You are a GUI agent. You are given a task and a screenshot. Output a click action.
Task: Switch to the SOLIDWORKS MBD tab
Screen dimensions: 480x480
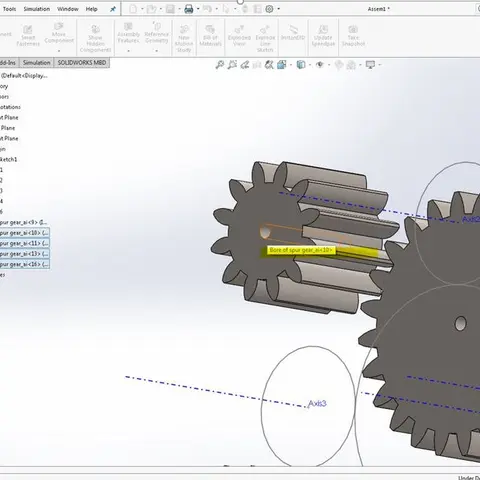(x=82, y=63)
